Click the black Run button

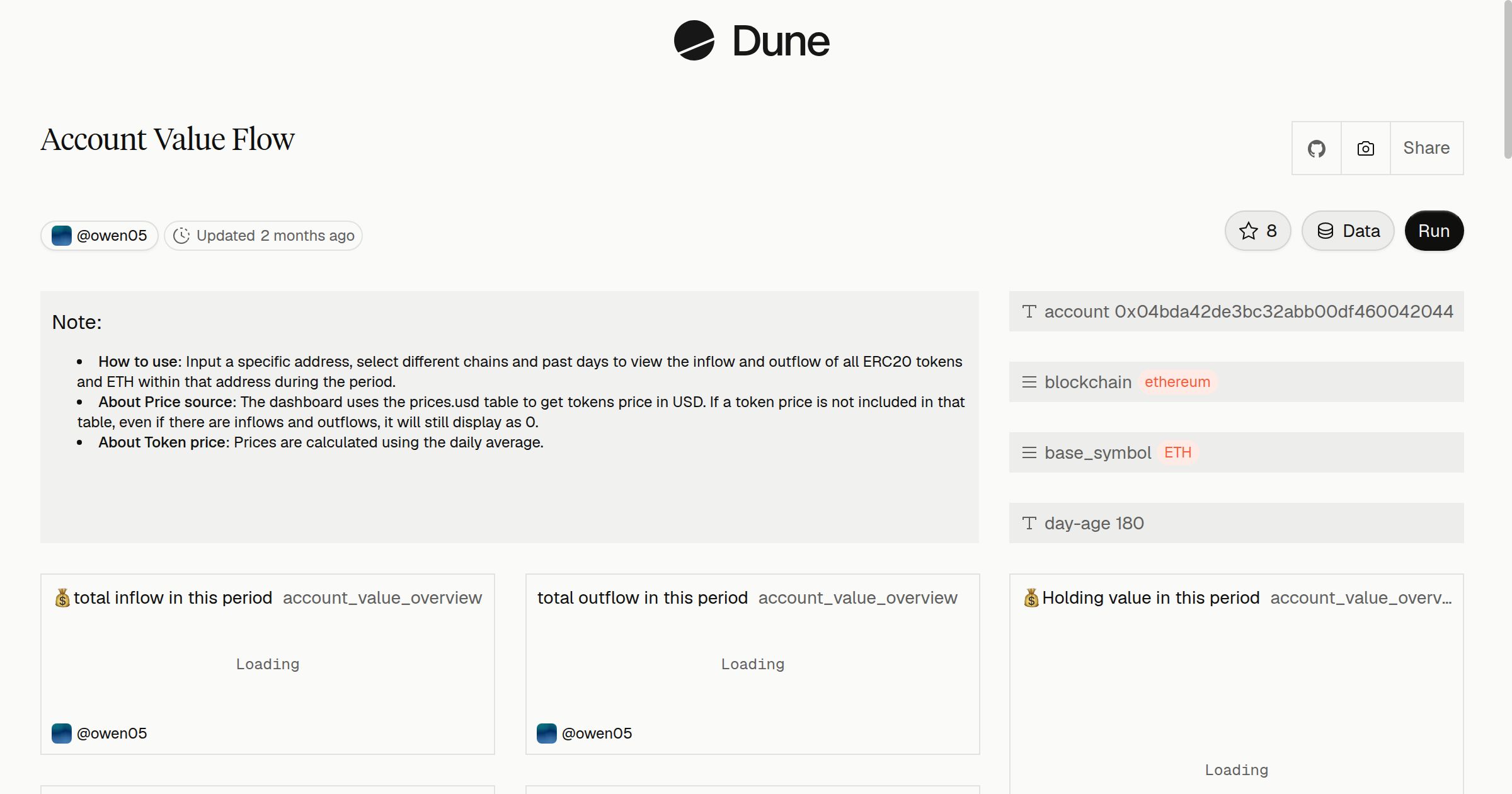click(x=1434, y=231)
